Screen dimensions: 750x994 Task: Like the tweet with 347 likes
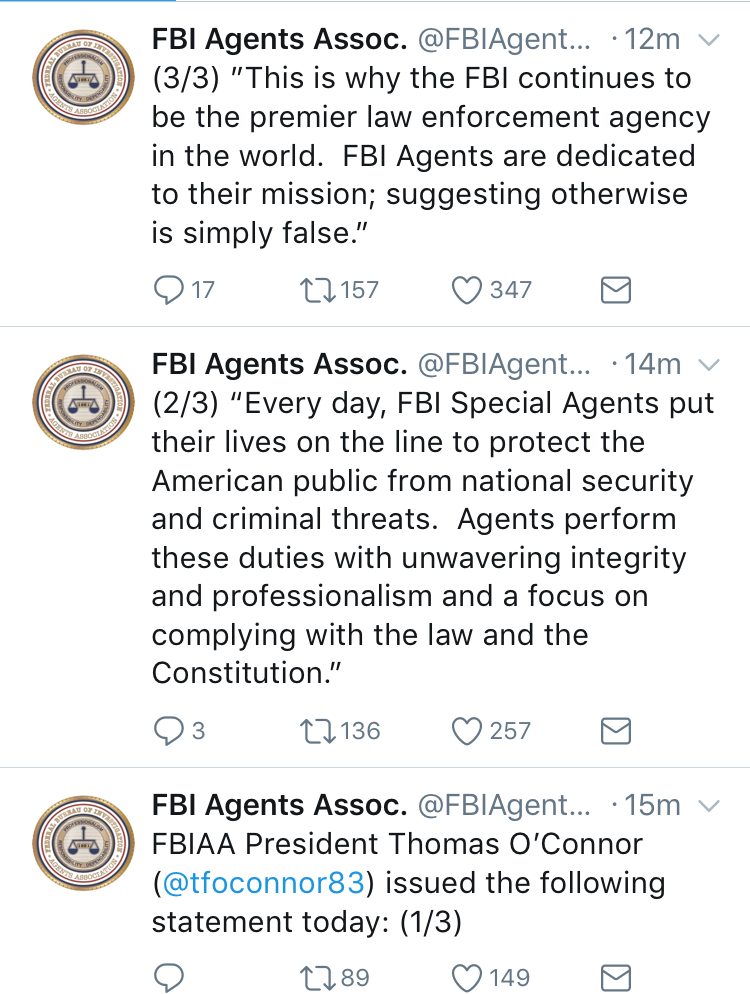(x=468, y=290)
